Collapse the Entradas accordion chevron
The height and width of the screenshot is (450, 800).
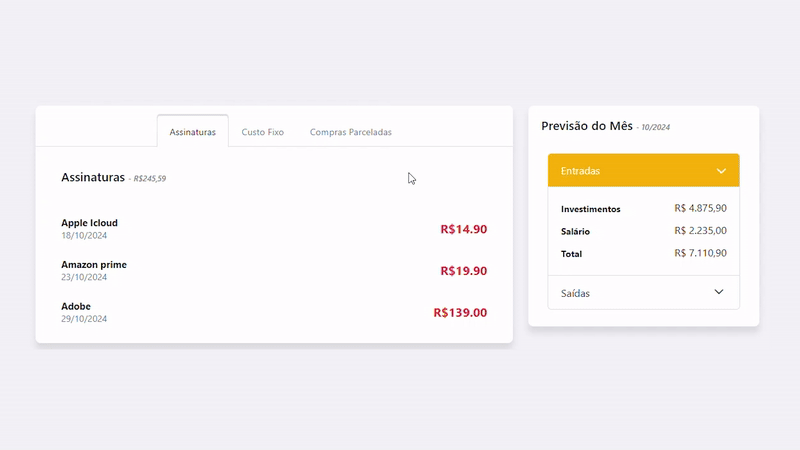(x=721, y=171)
